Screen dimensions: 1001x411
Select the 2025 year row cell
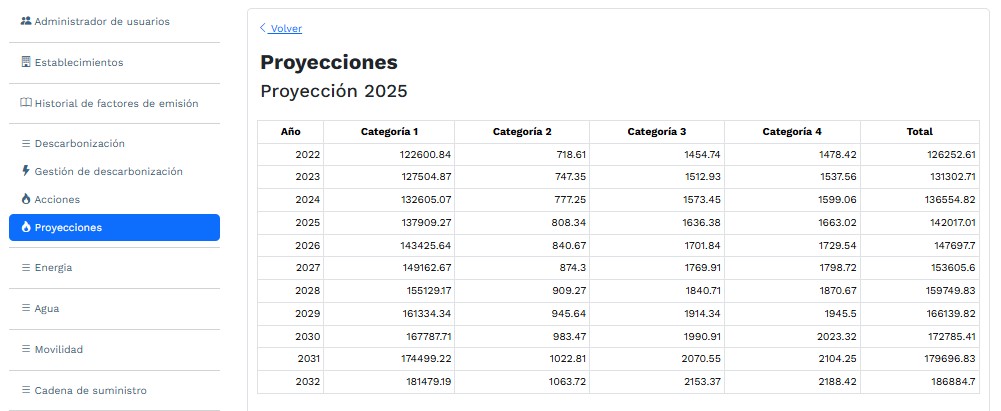[x=290, y=223]
